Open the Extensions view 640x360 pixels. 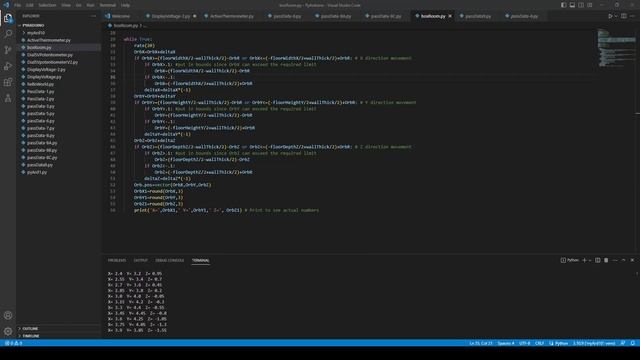[8, 82]
